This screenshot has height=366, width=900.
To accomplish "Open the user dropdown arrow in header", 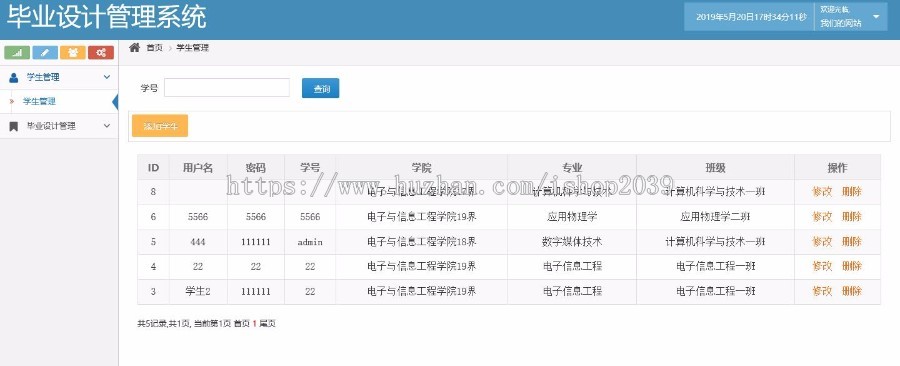I will click(x=876, y=17).
